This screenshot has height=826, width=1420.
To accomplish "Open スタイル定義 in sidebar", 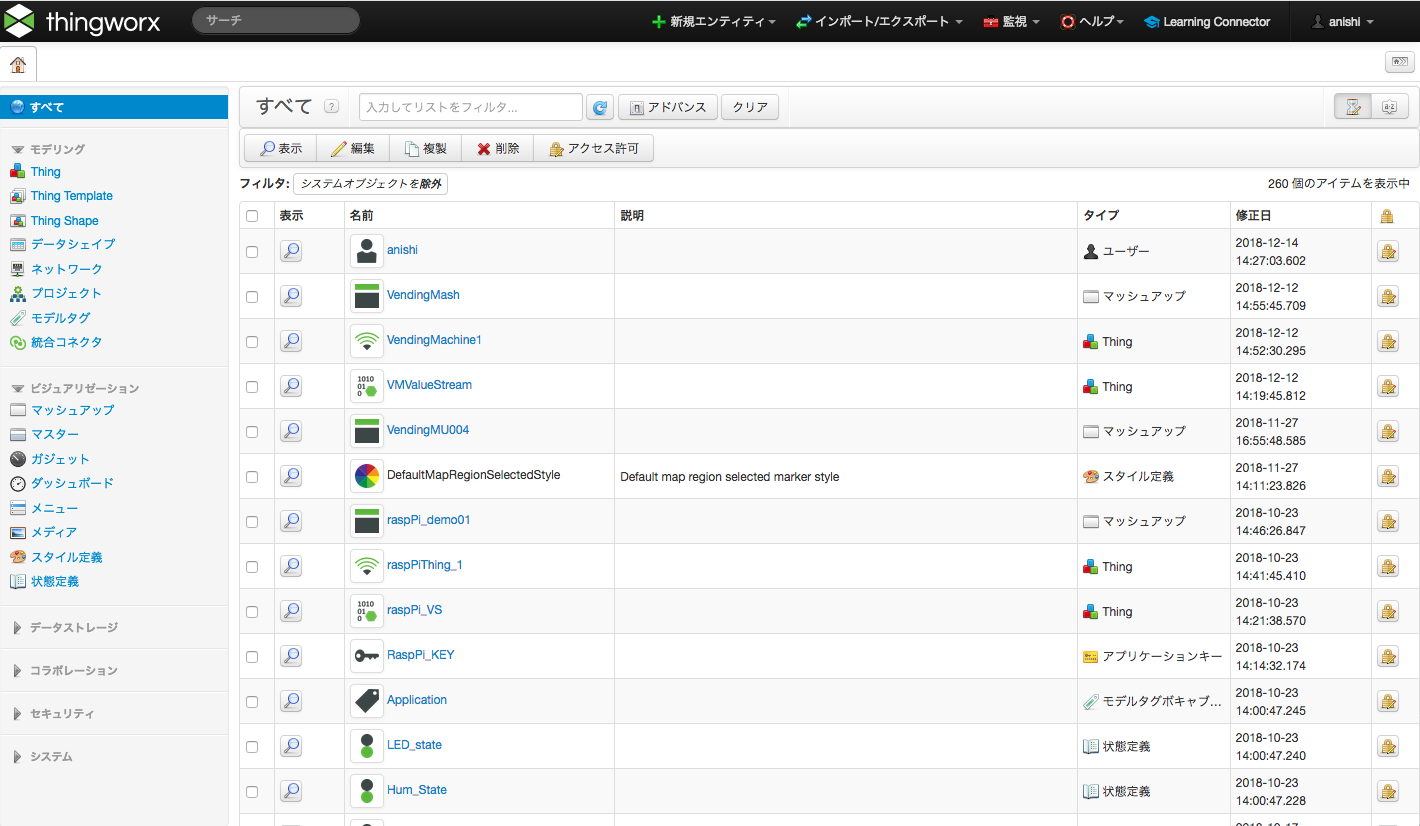I will tap(66, 557).
